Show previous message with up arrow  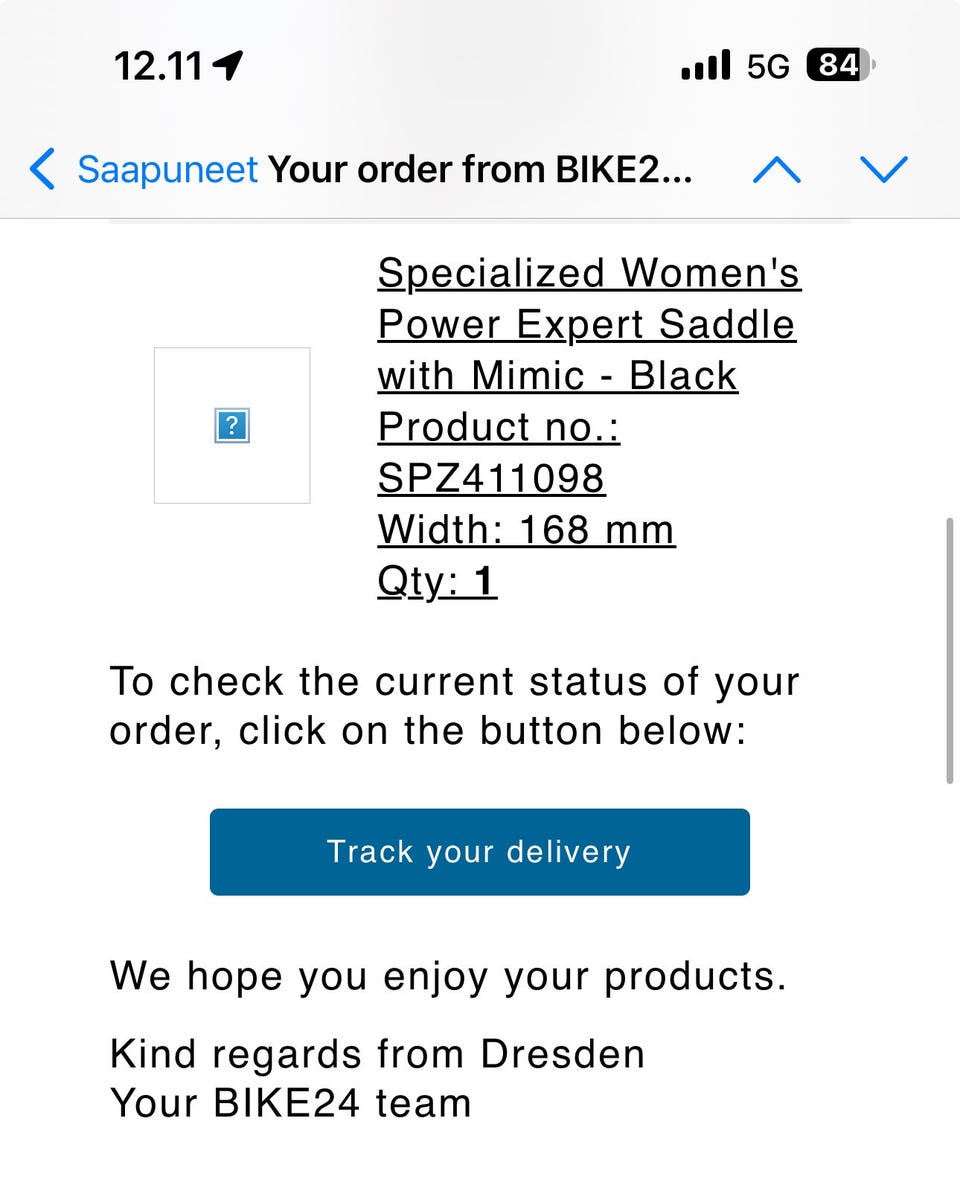coord(776,170)
